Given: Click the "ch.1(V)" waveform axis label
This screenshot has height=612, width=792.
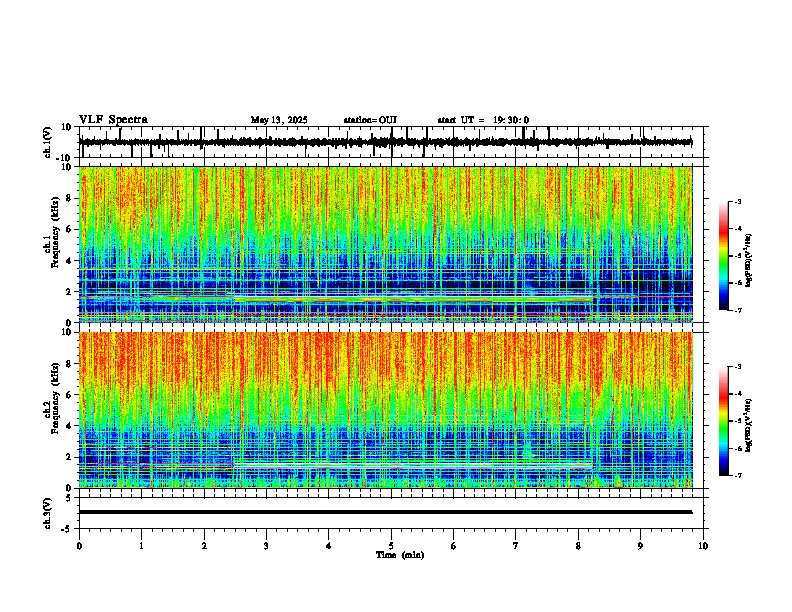Looking at the screenshot, I should coord(48,142).
